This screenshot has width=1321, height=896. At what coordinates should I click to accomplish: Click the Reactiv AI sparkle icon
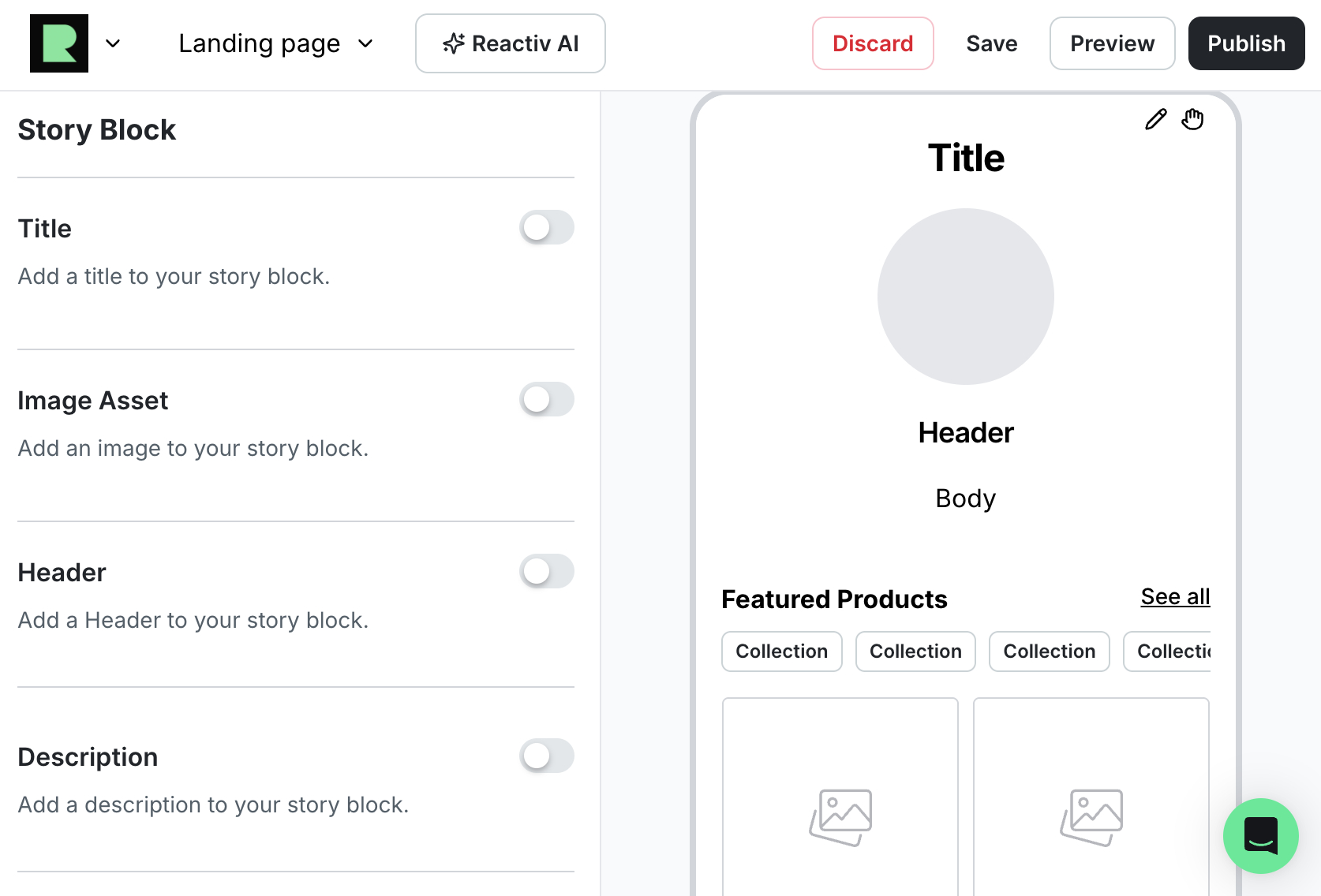tap(454, 43)
